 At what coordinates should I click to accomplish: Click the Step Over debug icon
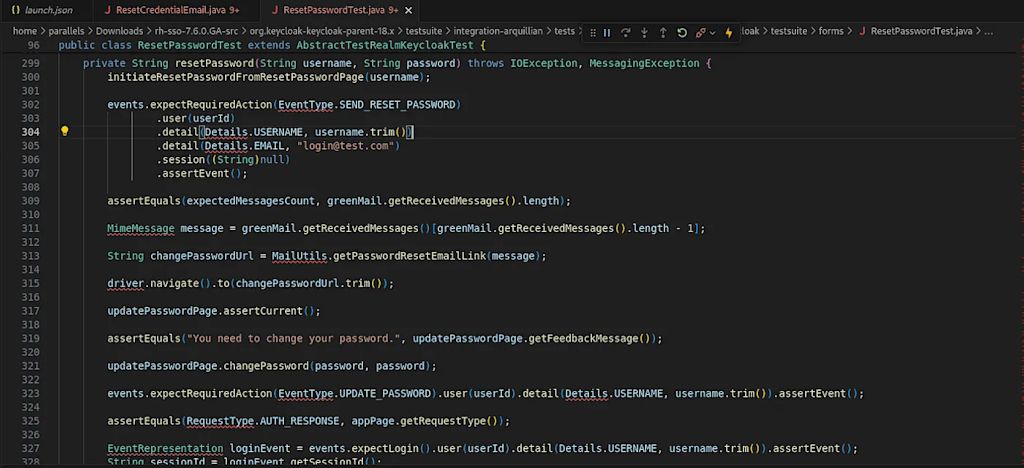[x=626, y=33]
